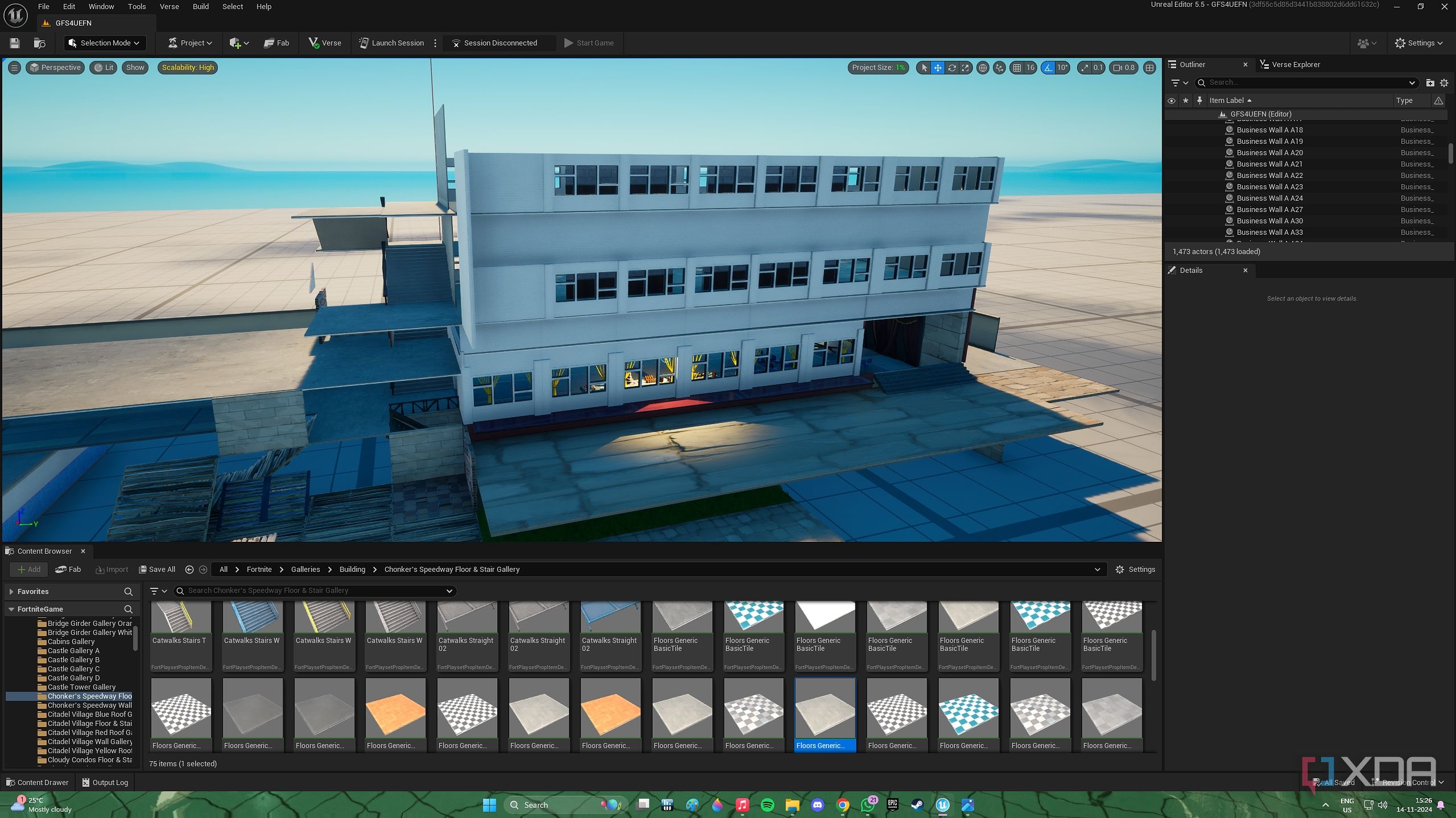
Task: Search Favorites via its magnifier icon
Action: 129,592
